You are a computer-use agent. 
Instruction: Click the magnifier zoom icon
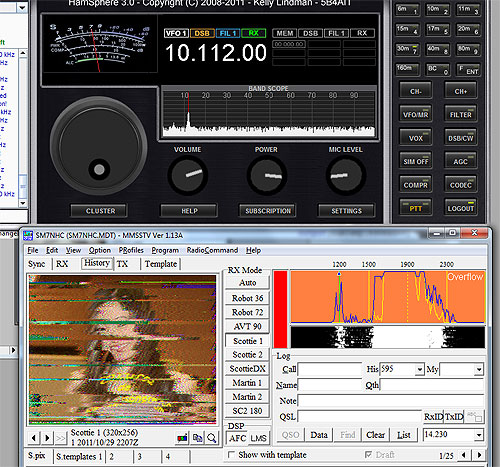pyautogui.click(x=212, y=438)
